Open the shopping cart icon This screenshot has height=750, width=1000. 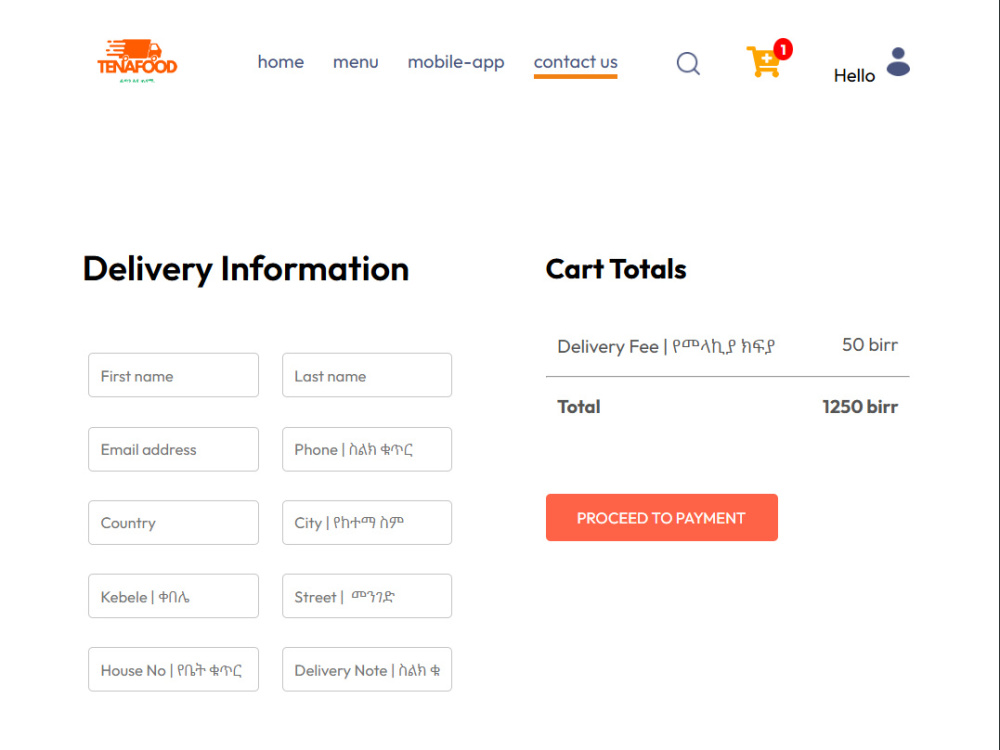(763, 62)
